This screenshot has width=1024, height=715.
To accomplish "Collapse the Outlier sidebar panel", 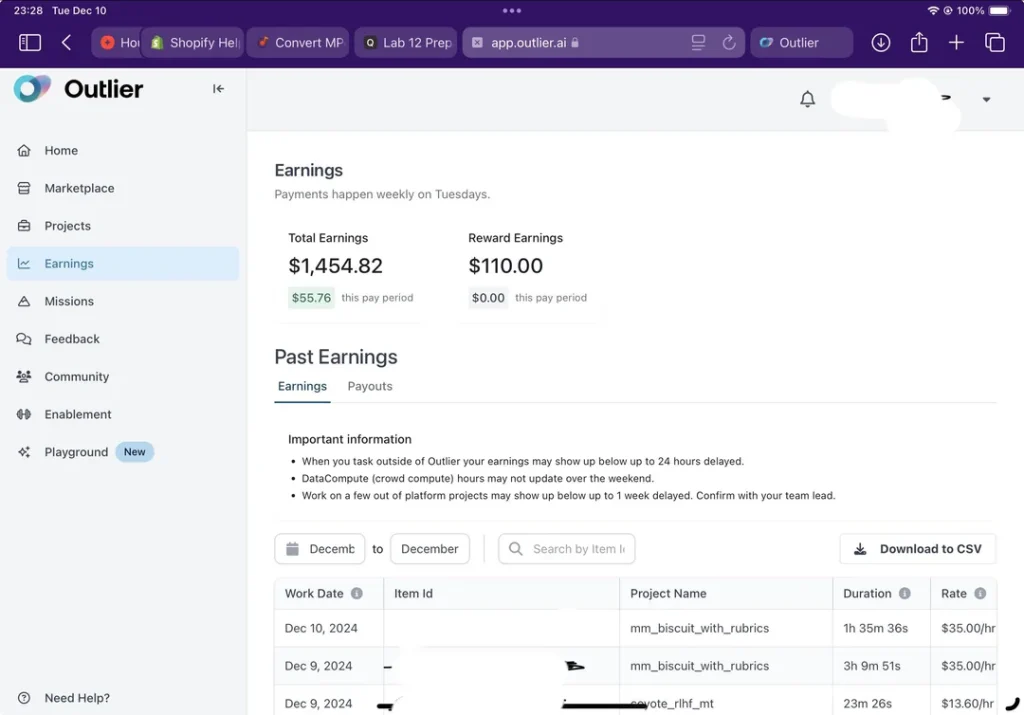I will pyautogui.click(x=218, y=89).
